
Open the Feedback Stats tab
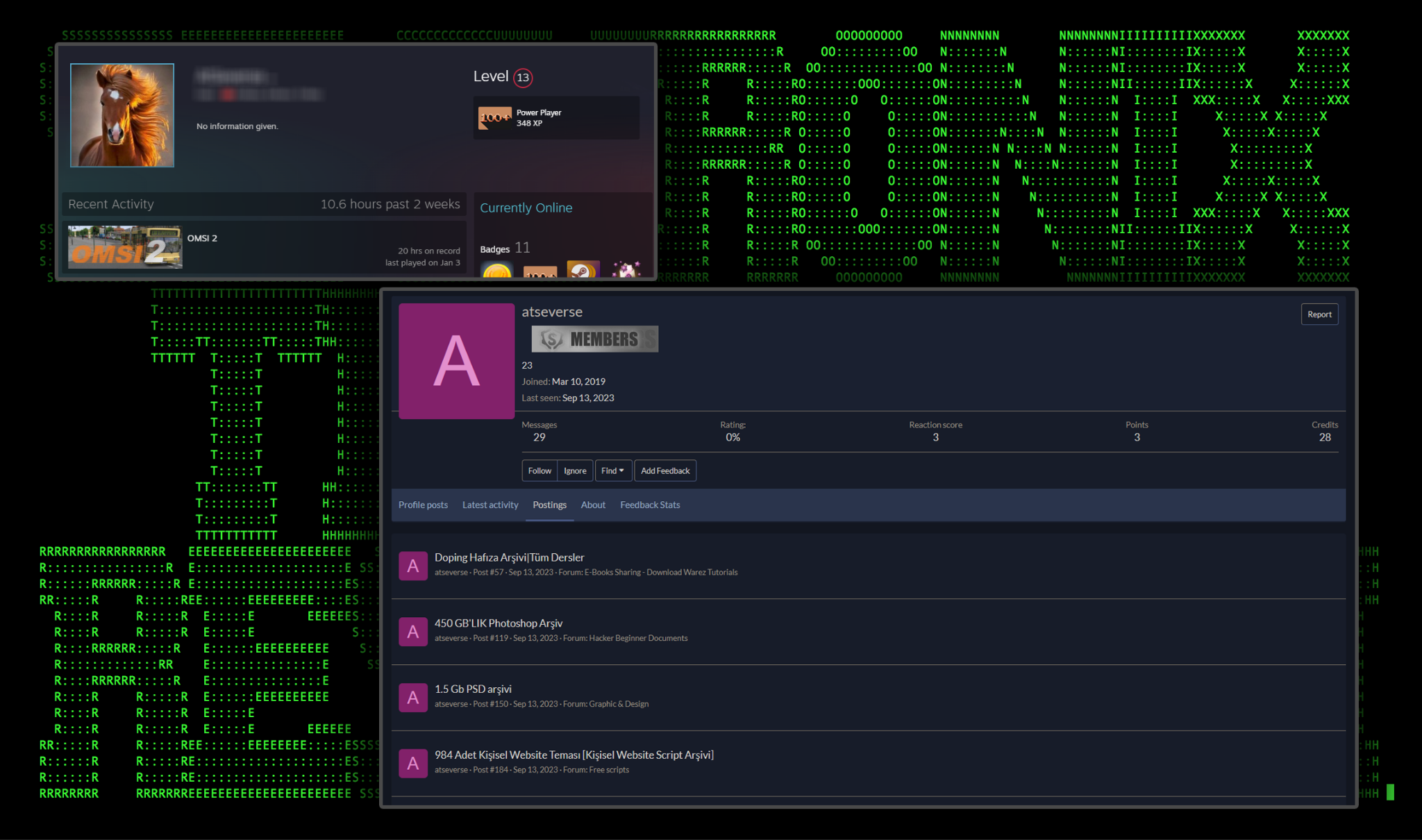click(649, 505)
